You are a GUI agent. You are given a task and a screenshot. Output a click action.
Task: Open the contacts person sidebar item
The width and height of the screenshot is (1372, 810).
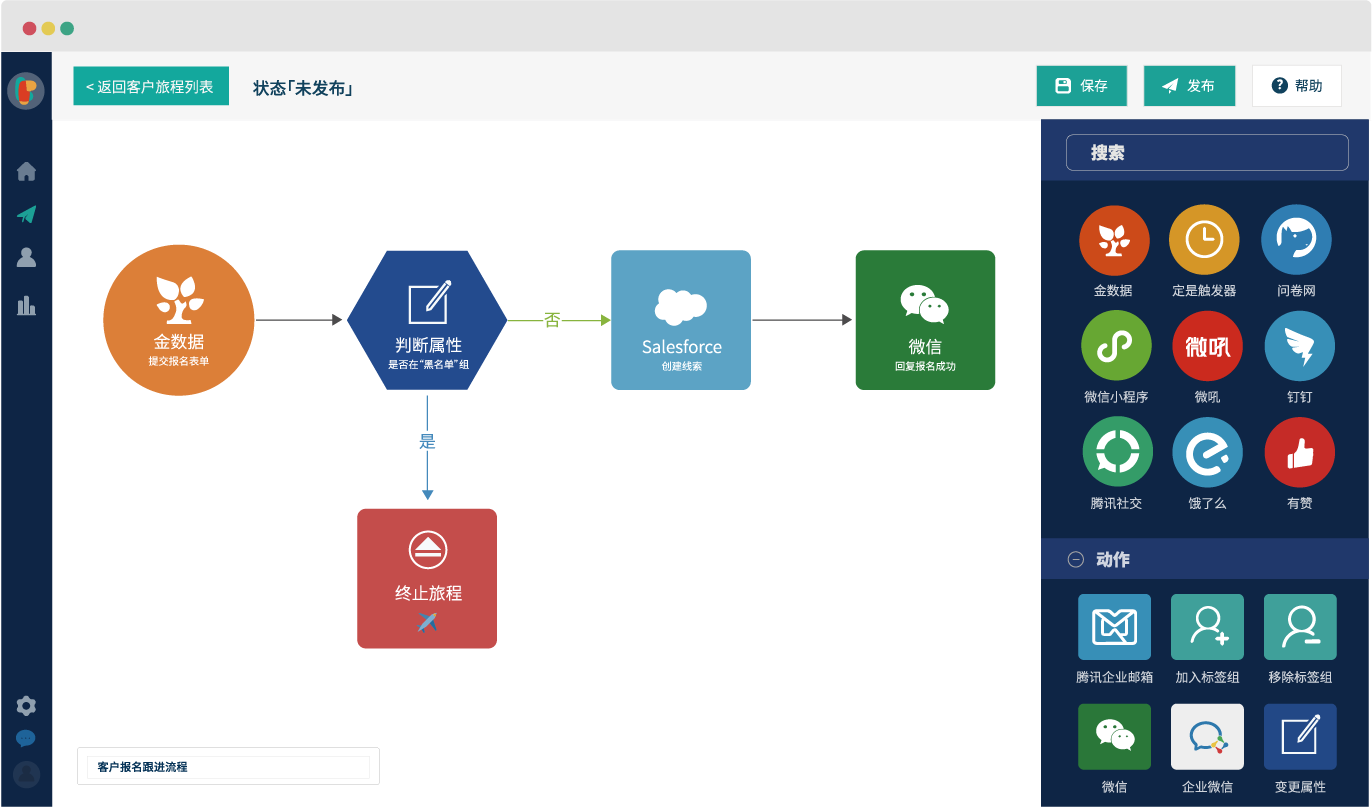tap(26, 258)
